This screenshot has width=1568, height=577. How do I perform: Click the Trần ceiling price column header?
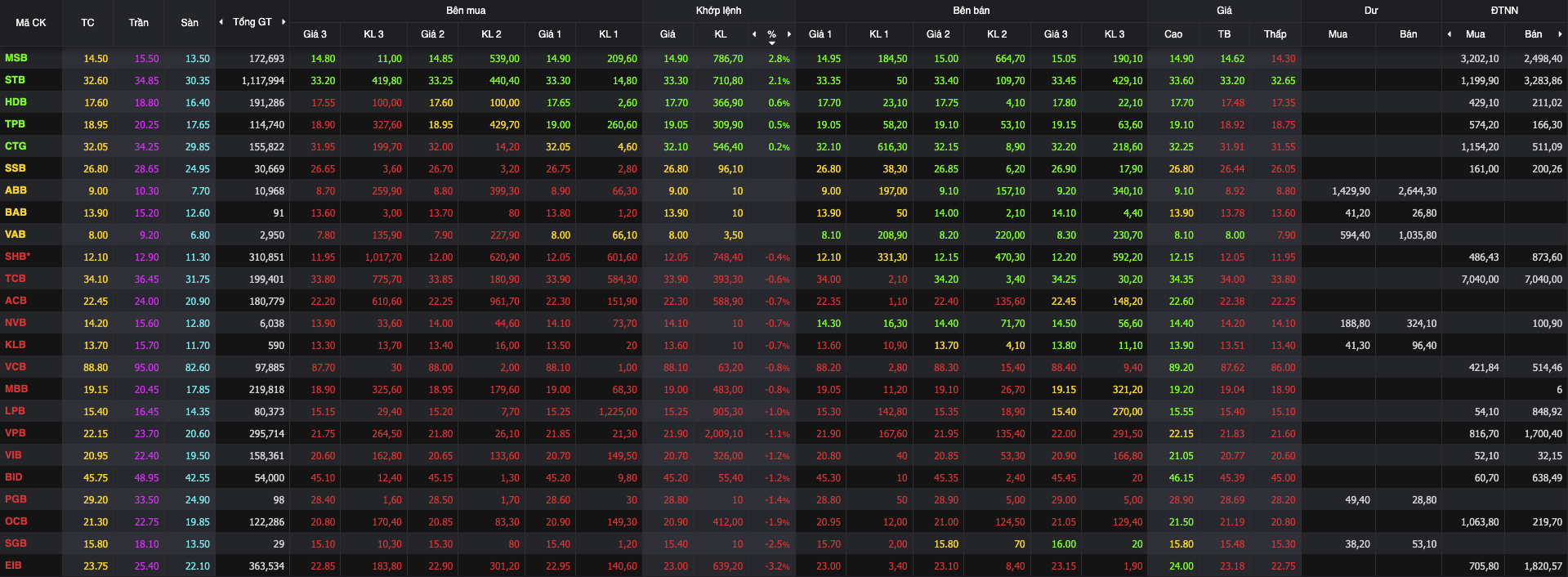click(x=139, y=23)
